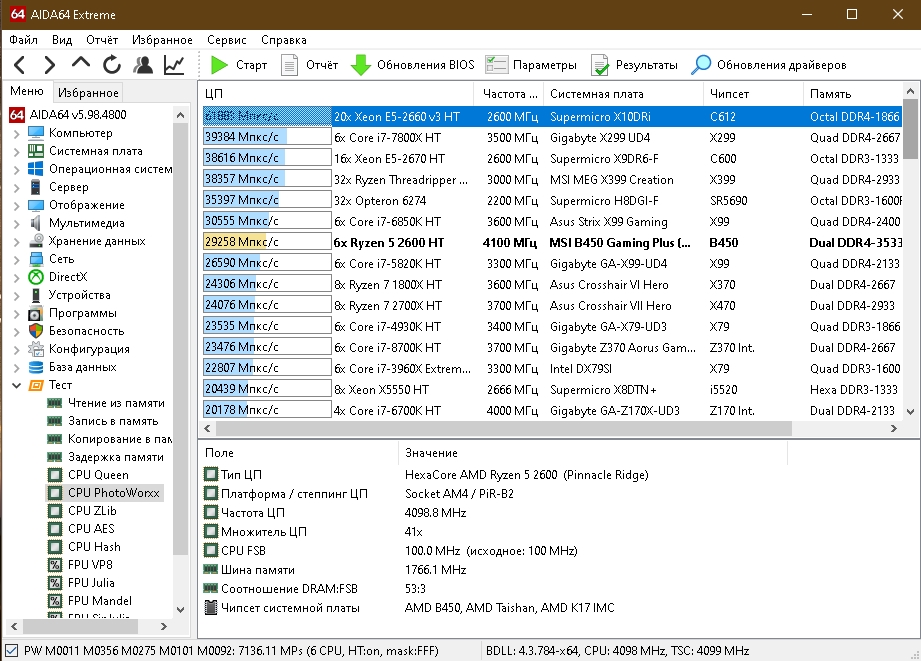Go up one level with the up arrow
This screenshot has height=661, width=921.
click(81, 63)
